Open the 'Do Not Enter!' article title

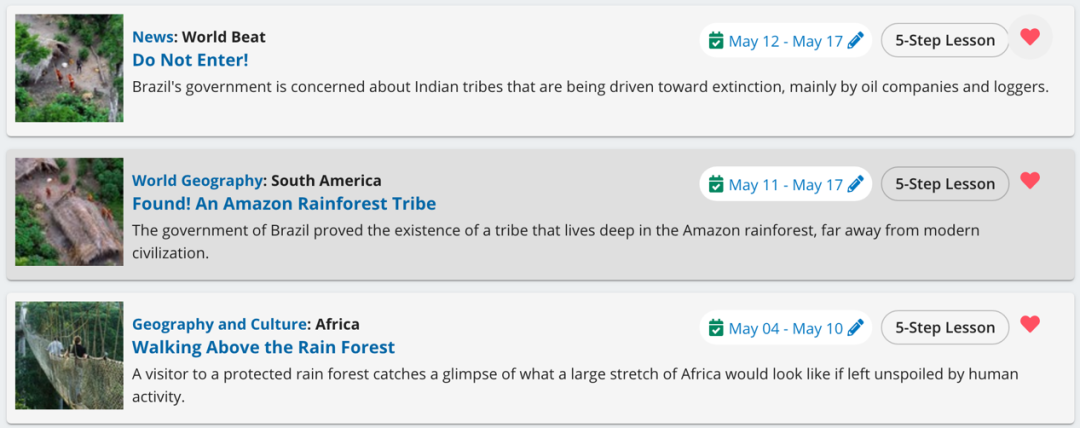coord(190,60)
